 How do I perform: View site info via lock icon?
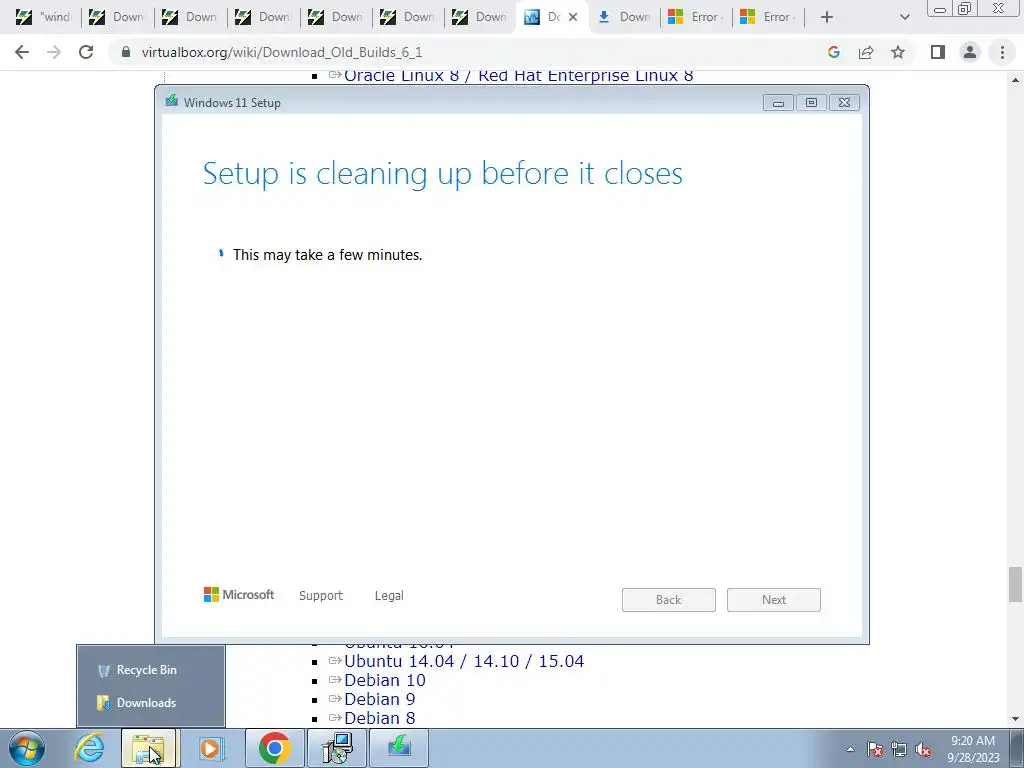coord(125,52)
